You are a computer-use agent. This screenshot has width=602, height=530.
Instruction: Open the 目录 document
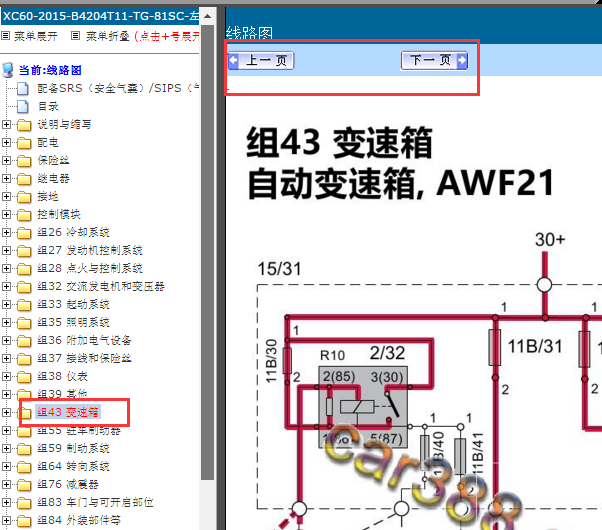[48, 106]
